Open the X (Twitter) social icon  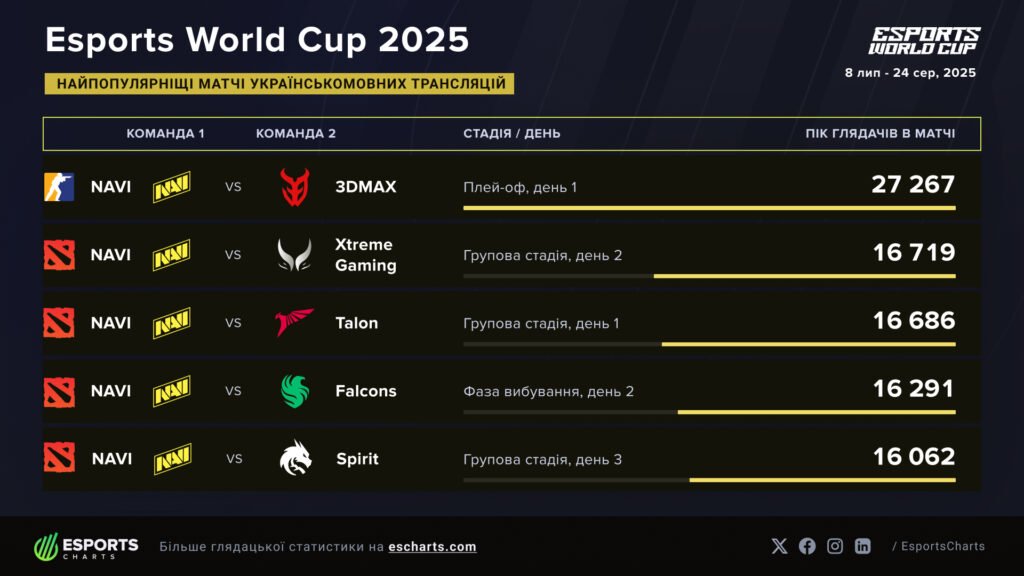click(x=779, y=546)
